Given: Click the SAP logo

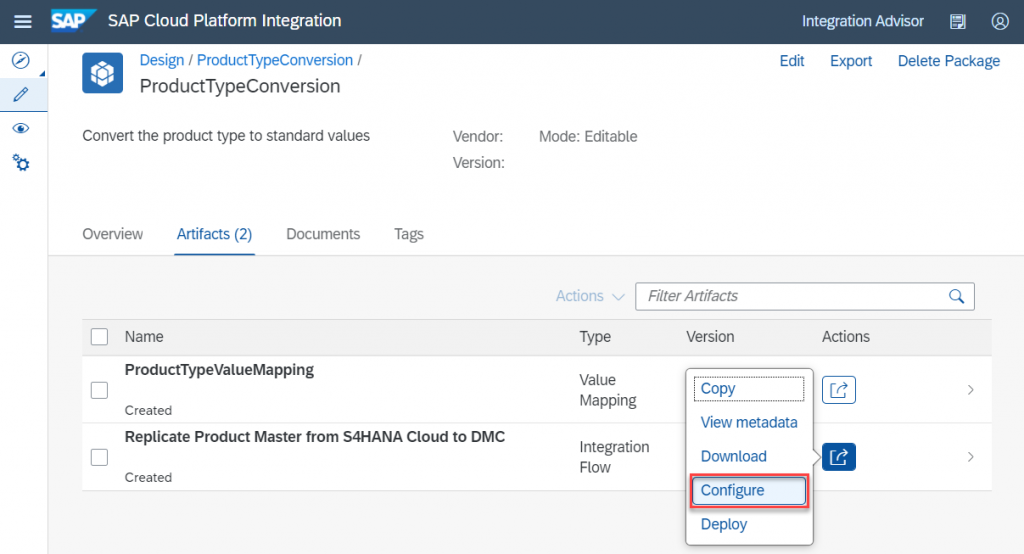Looking at the screenshot, I should coord(72,20).
